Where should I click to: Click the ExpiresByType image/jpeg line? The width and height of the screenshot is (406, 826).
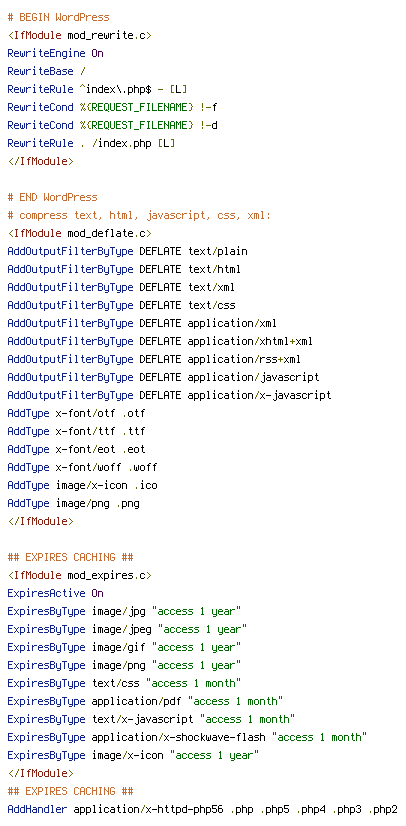point(127,629)
